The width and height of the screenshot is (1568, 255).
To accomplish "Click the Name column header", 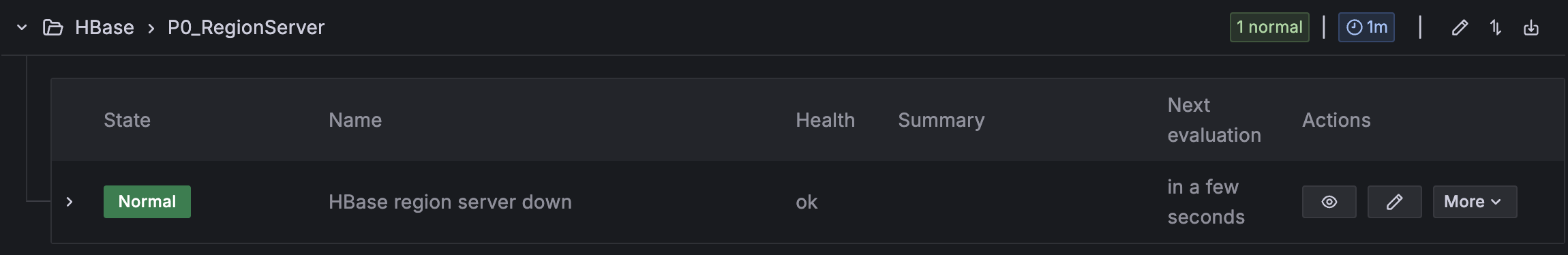I will (x=355, y=120).
